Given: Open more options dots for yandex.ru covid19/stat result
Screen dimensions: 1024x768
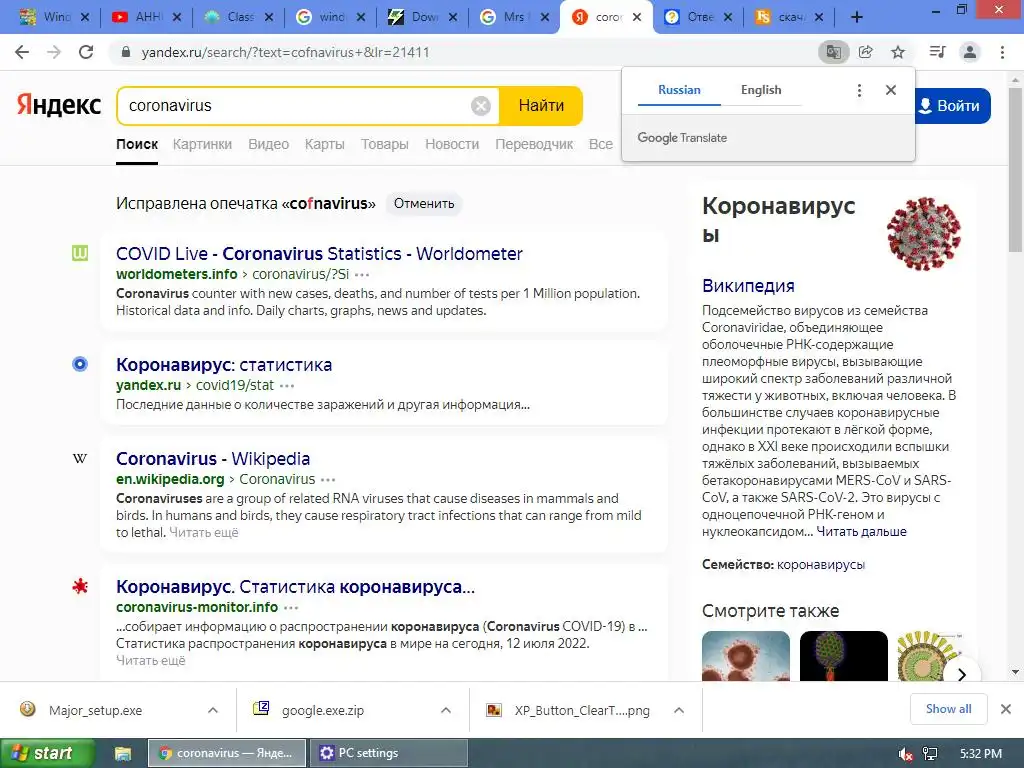Looking at the screenshot, I should (287, 385).
